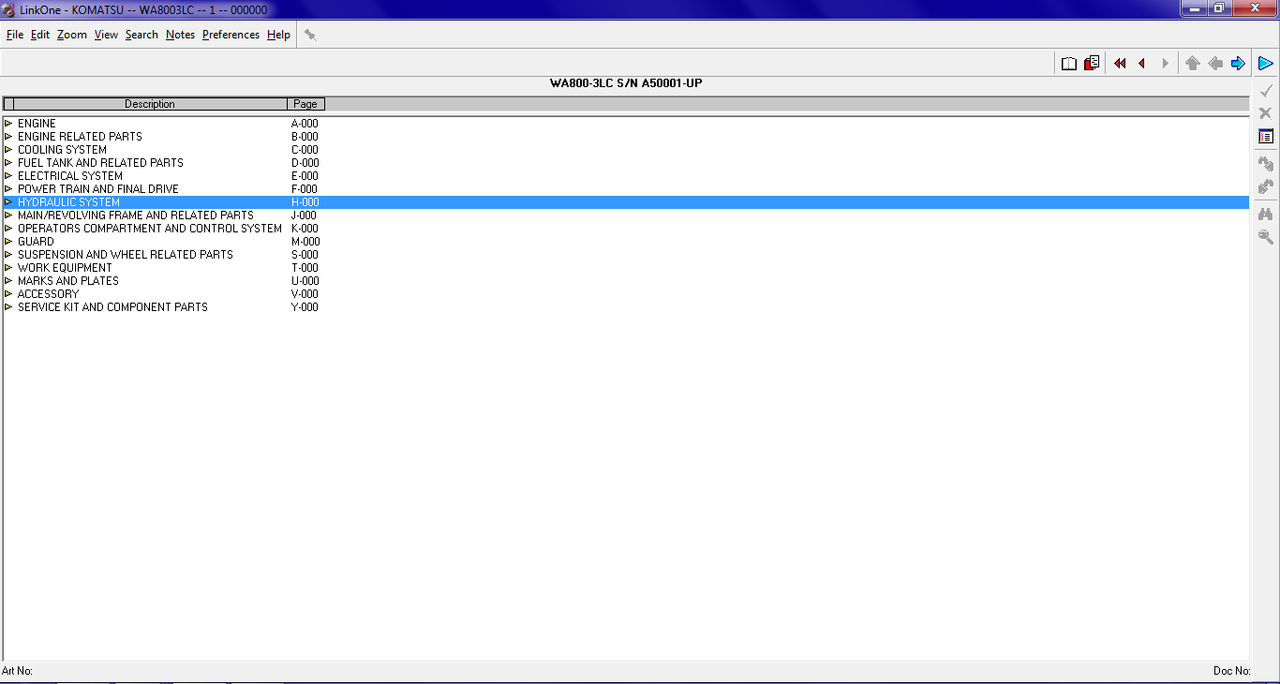Open the book view icon in toolbar
This screenshot has width=1280, height=684.
click(1069, 63)
